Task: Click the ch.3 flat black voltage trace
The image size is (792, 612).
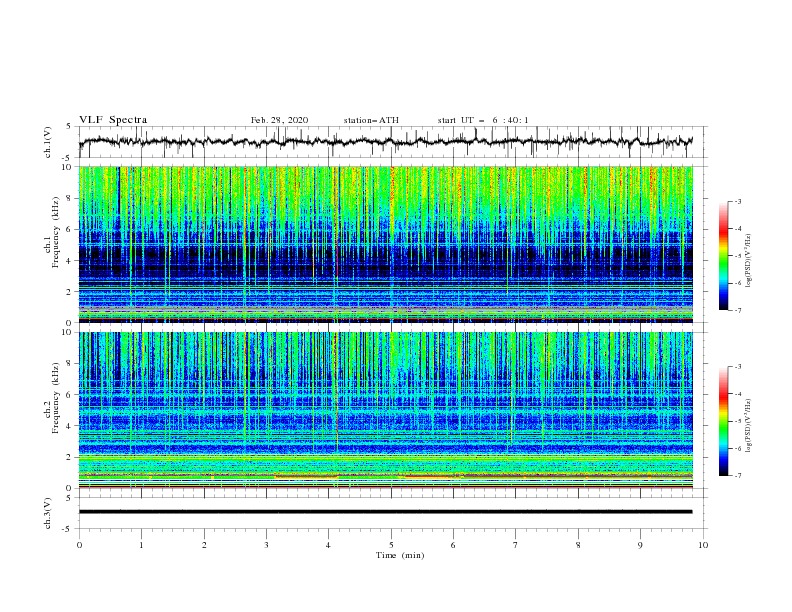Action: (386, 512)
